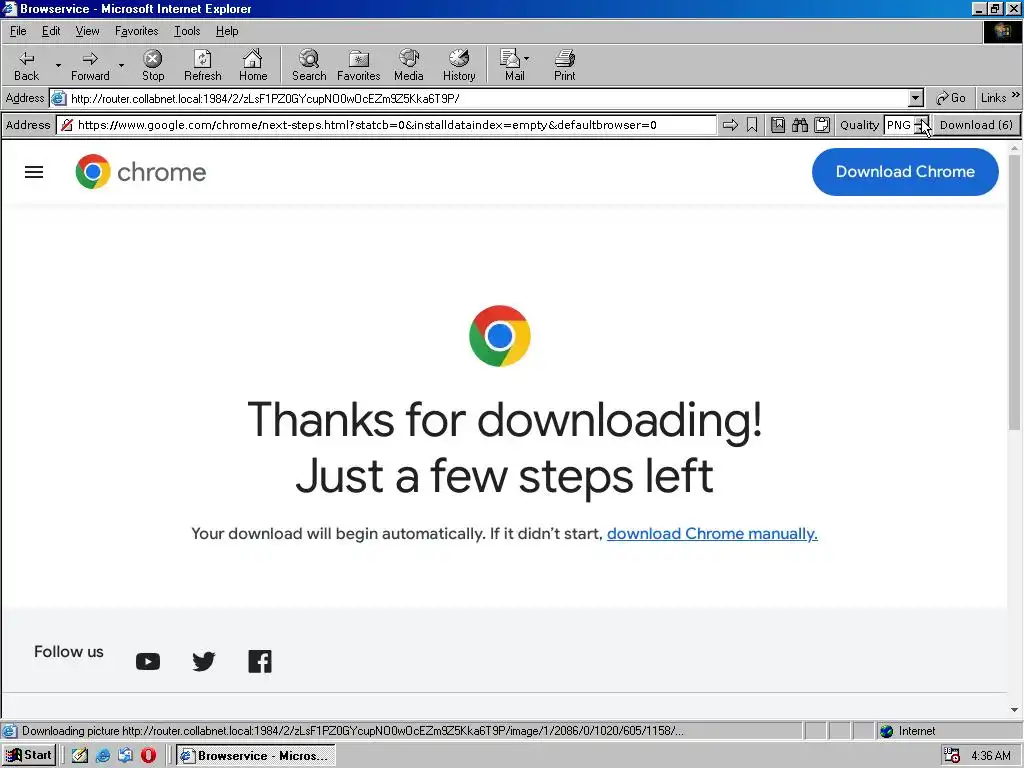
Task: Open the Media pane
Action: click(409, 65)
